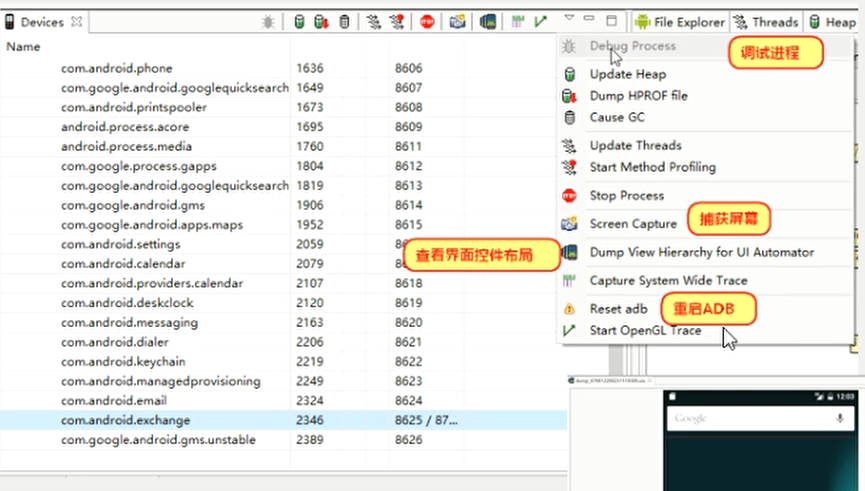This screenshot has height=491, width=865.
Task: Choose Reset adb menu entry
Action: (618, 309)
